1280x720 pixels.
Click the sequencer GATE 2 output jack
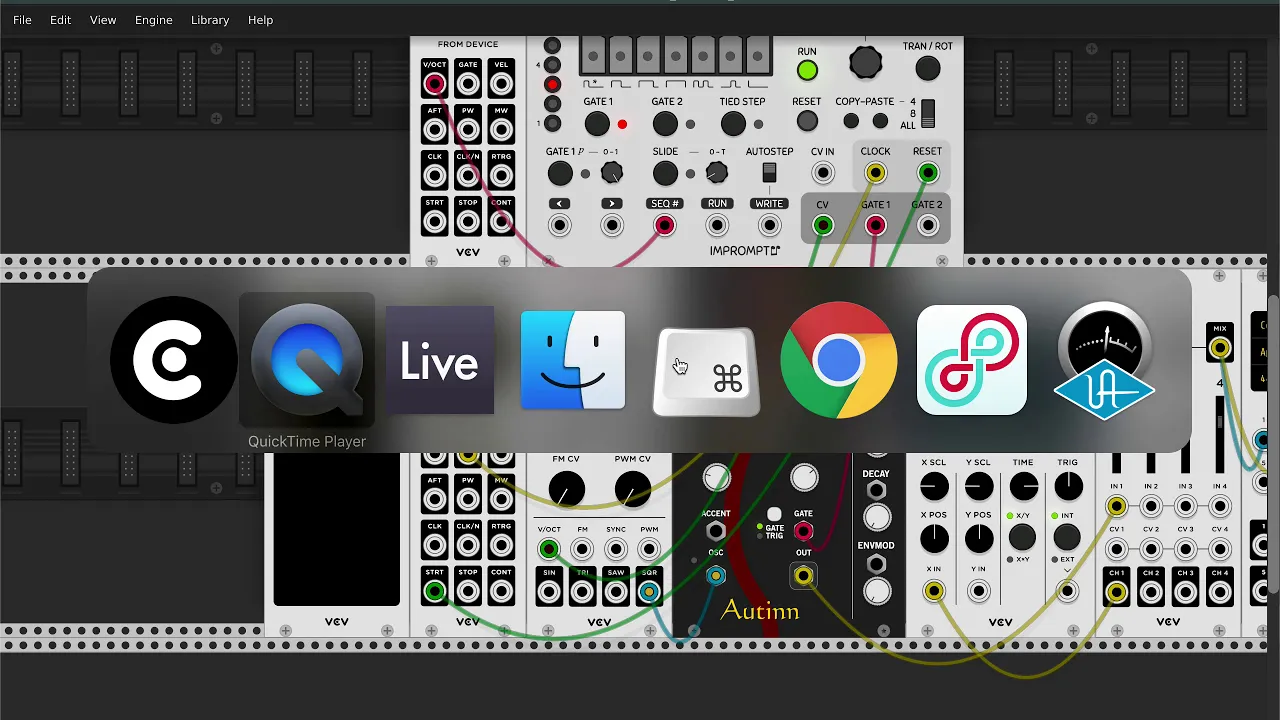(927, 226)
